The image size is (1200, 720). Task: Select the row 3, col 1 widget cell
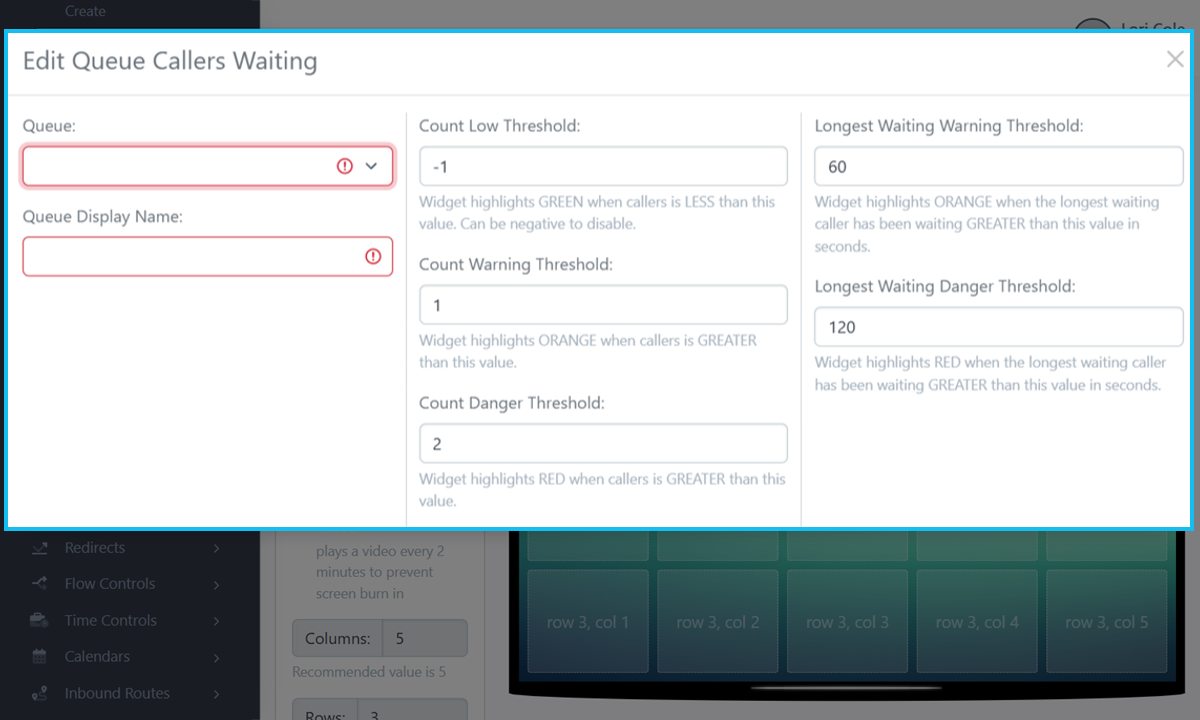tap(588, 622)
